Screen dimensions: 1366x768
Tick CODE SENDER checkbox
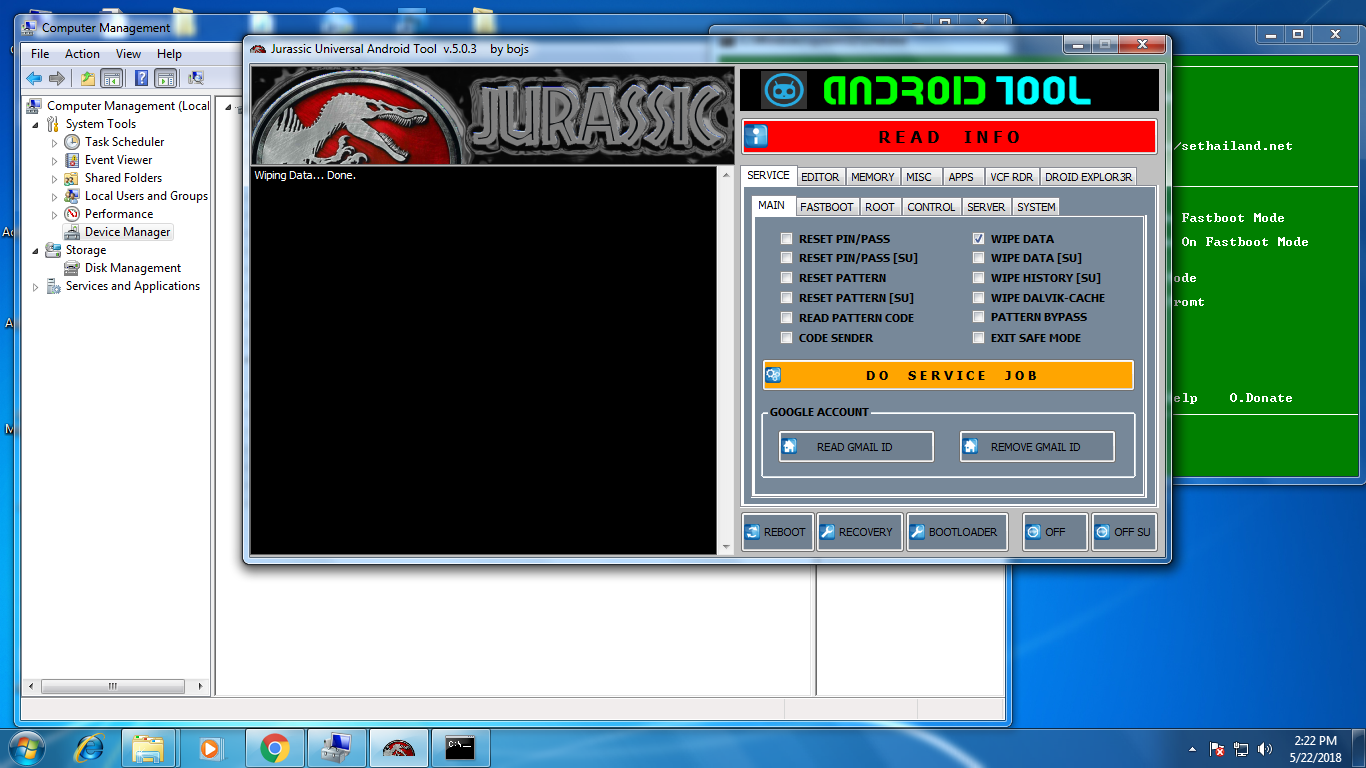787,338
